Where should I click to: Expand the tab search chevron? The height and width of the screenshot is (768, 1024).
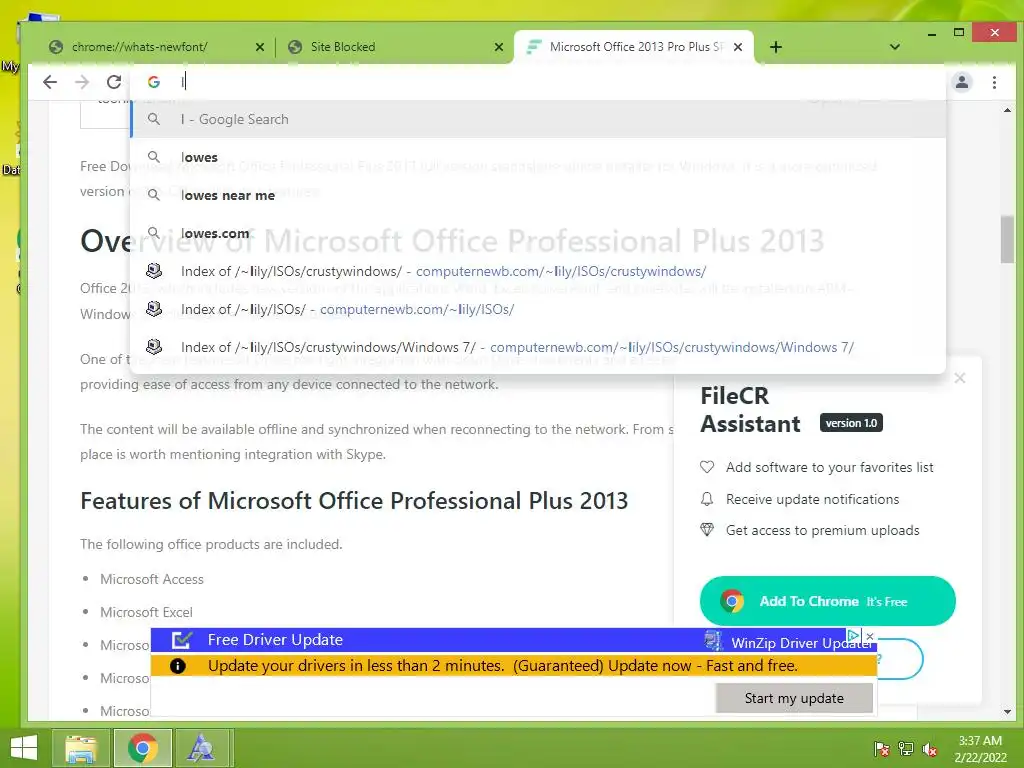[x=895, y=47]
